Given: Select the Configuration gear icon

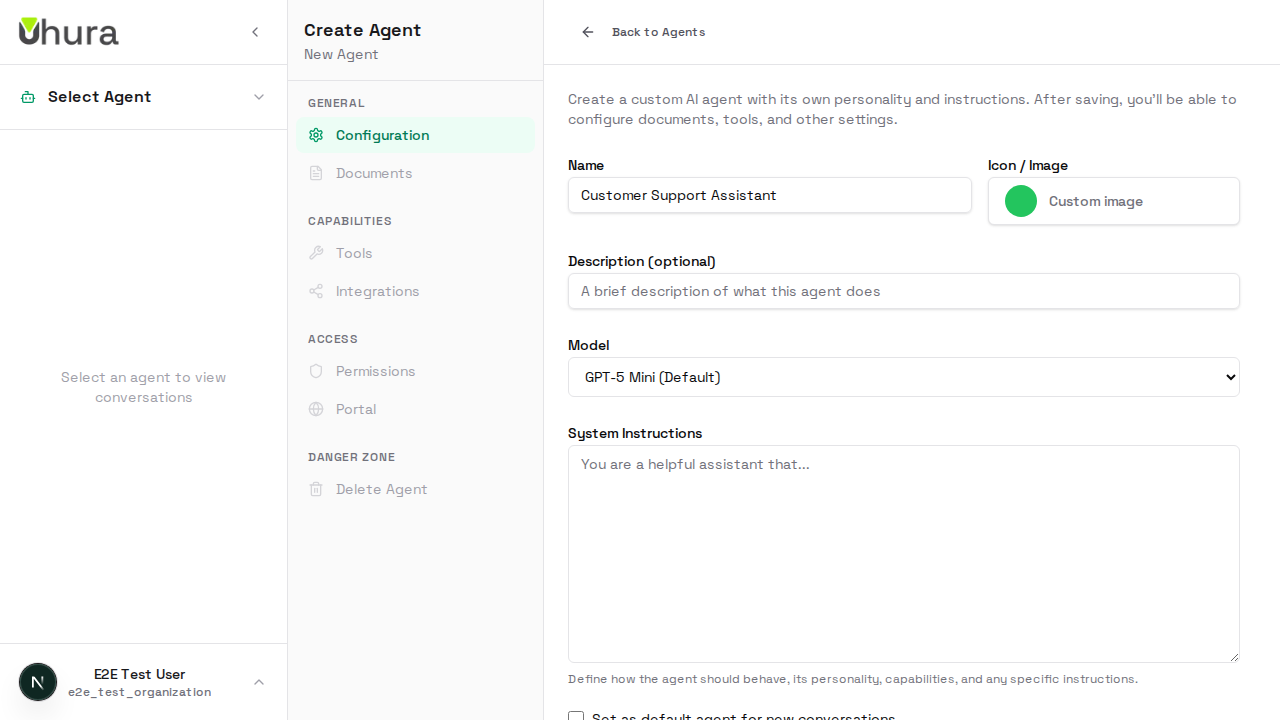Looking at the screenshot, I should pos(316,135).
